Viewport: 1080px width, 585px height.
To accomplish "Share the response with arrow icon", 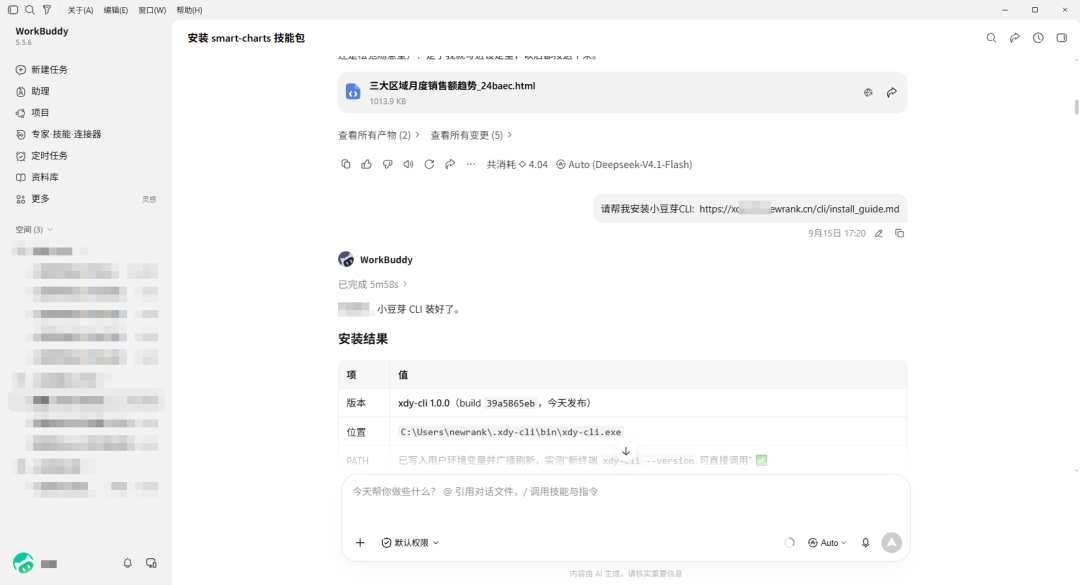I will (450, 164).
